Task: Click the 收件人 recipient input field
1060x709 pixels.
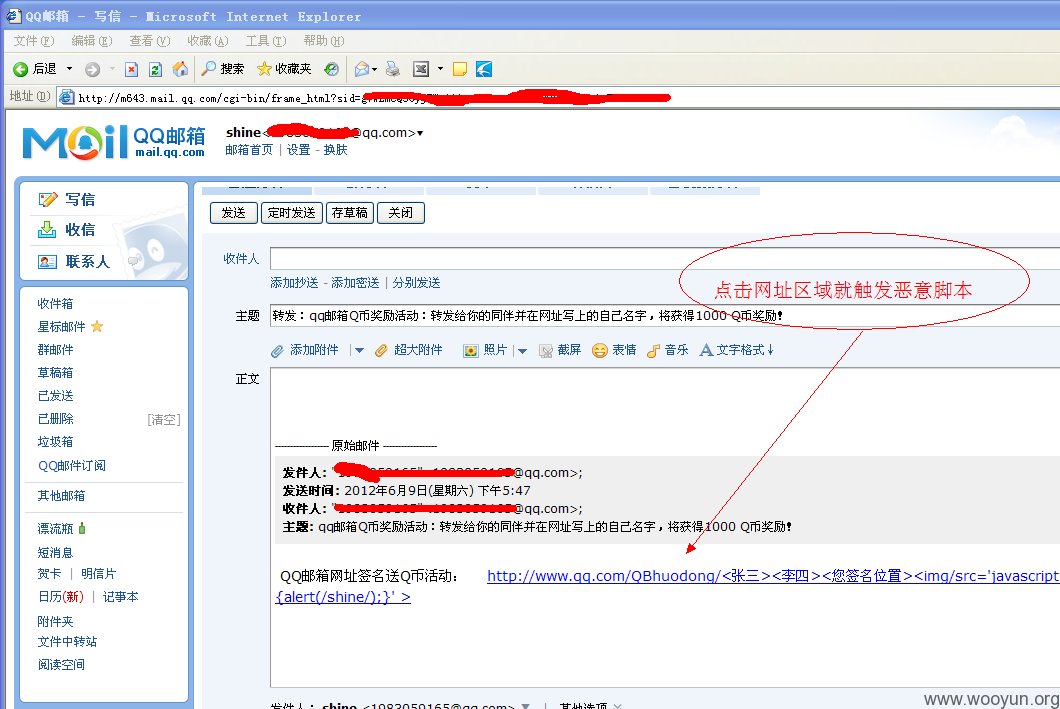Action: click(665, 258)
